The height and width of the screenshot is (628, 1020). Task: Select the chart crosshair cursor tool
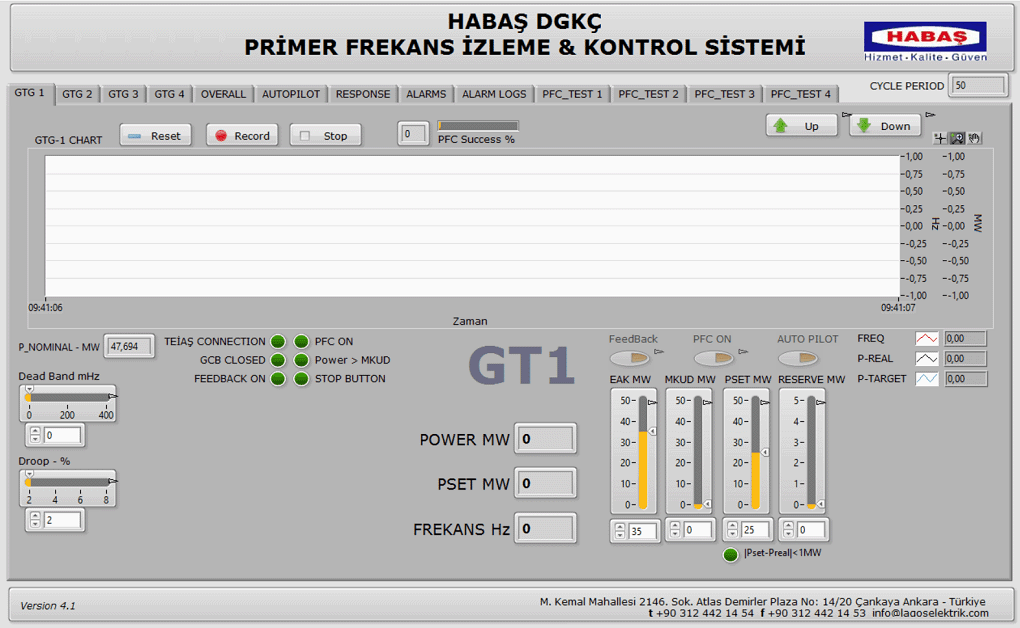pyautogui.click(x=940, y=138)
